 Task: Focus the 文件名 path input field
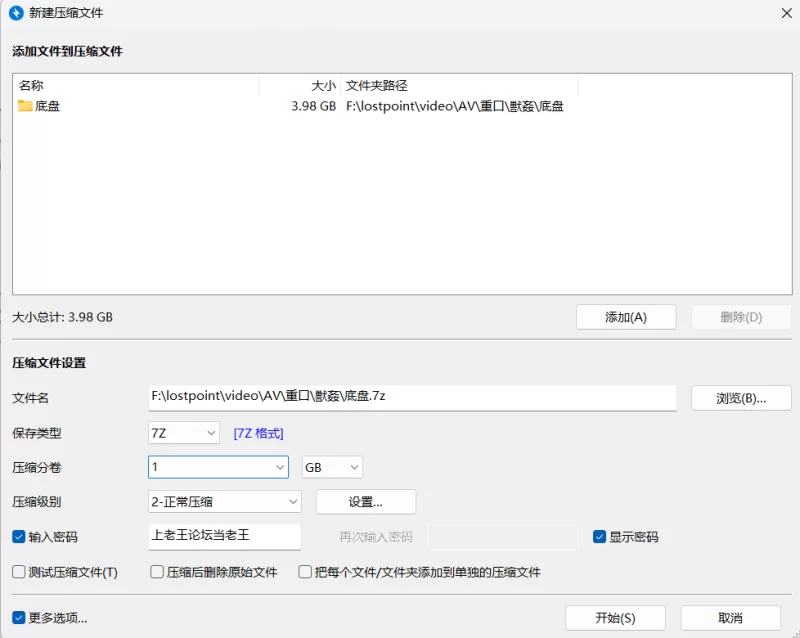[x=412, y=398]
